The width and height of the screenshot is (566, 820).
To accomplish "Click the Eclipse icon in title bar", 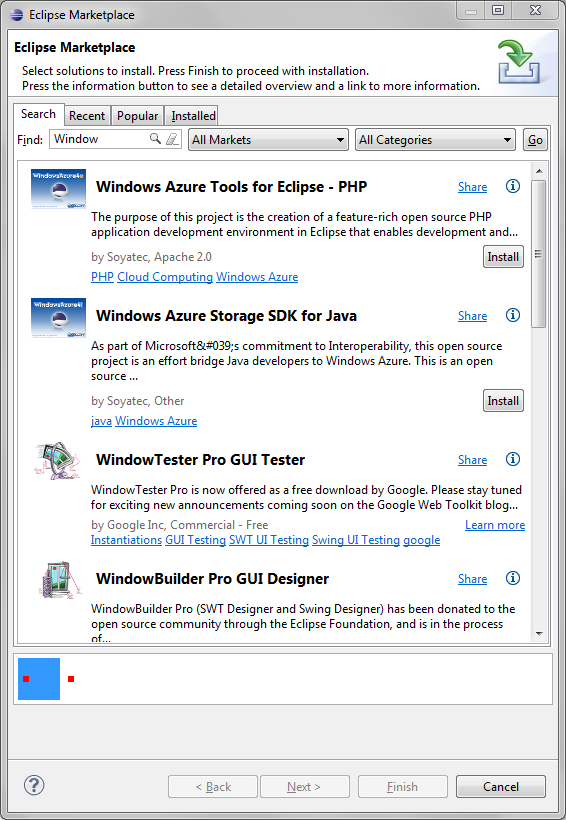I will 17,15.
